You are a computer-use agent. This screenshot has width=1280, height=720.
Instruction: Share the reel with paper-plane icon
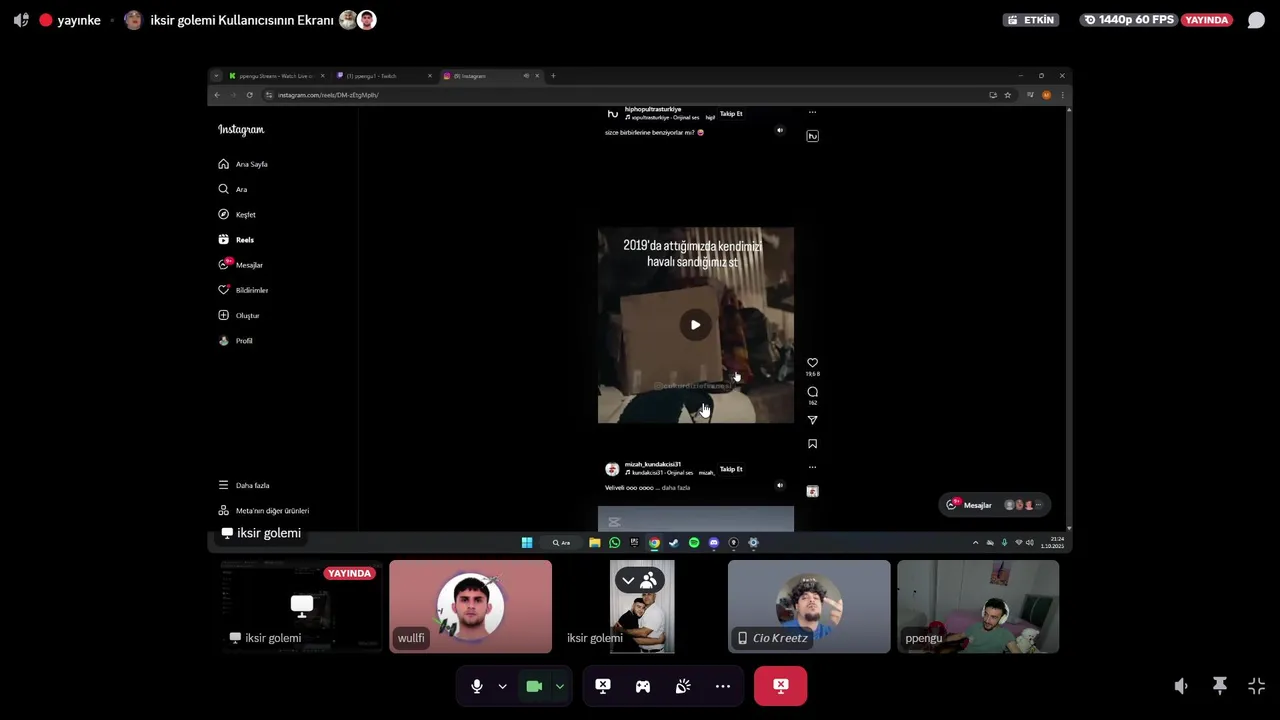(x=812, y=420)
